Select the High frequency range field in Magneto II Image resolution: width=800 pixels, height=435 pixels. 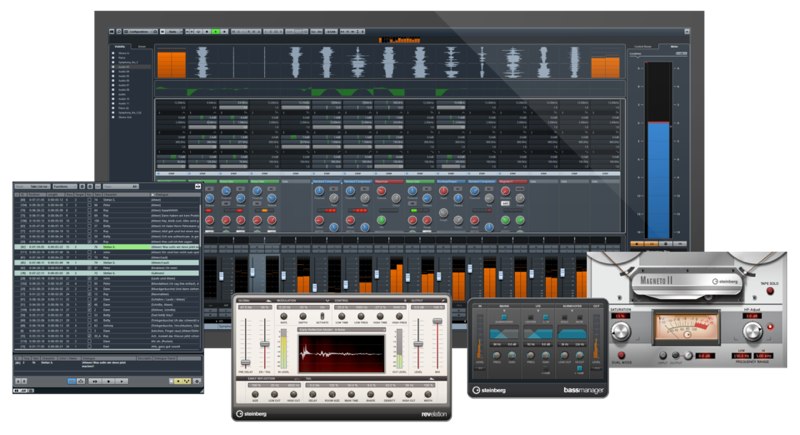pyautogui.click(x=763, y=355)
